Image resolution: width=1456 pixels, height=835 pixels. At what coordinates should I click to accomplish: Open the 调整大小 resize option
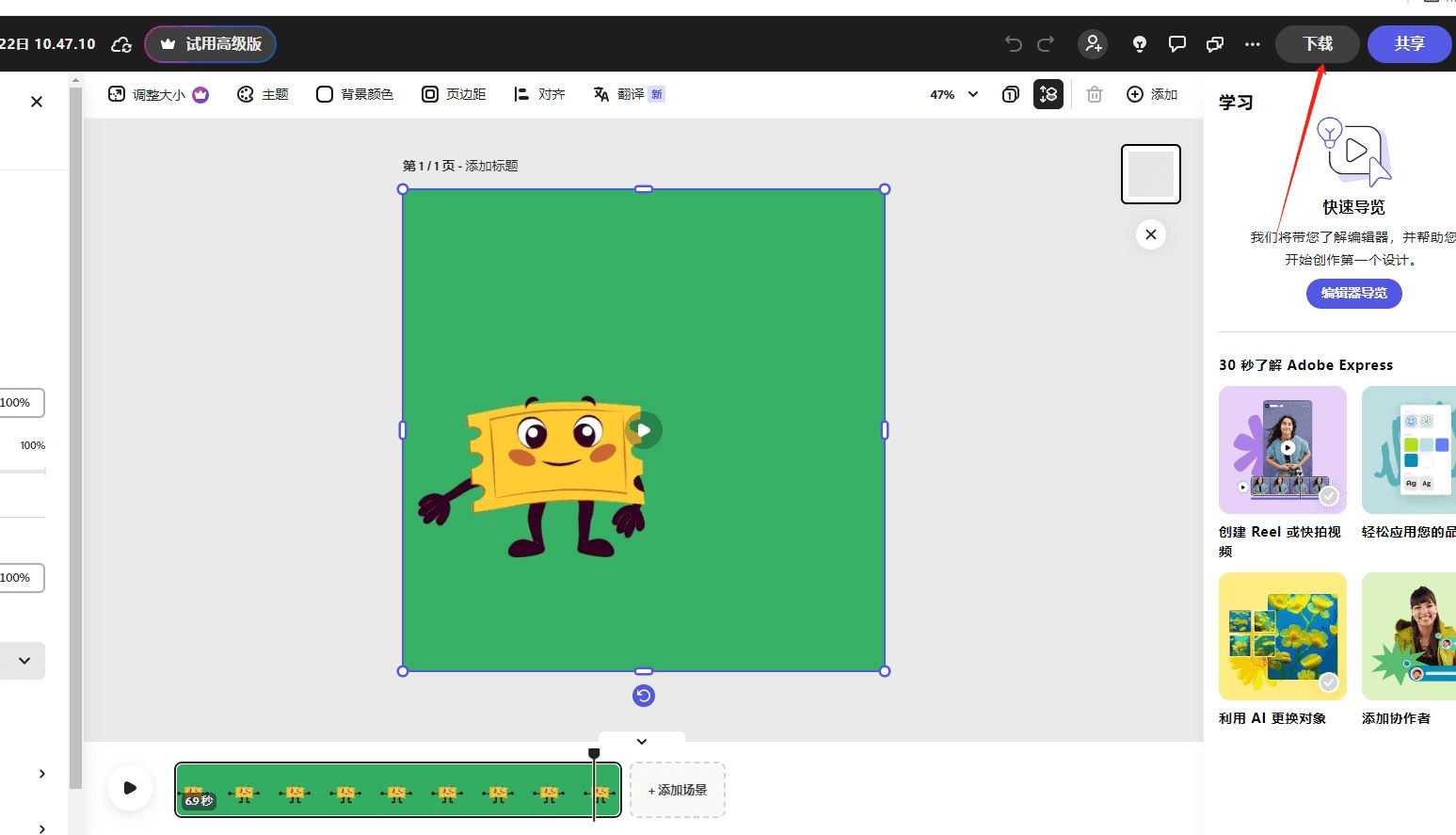tap(158, 94)
